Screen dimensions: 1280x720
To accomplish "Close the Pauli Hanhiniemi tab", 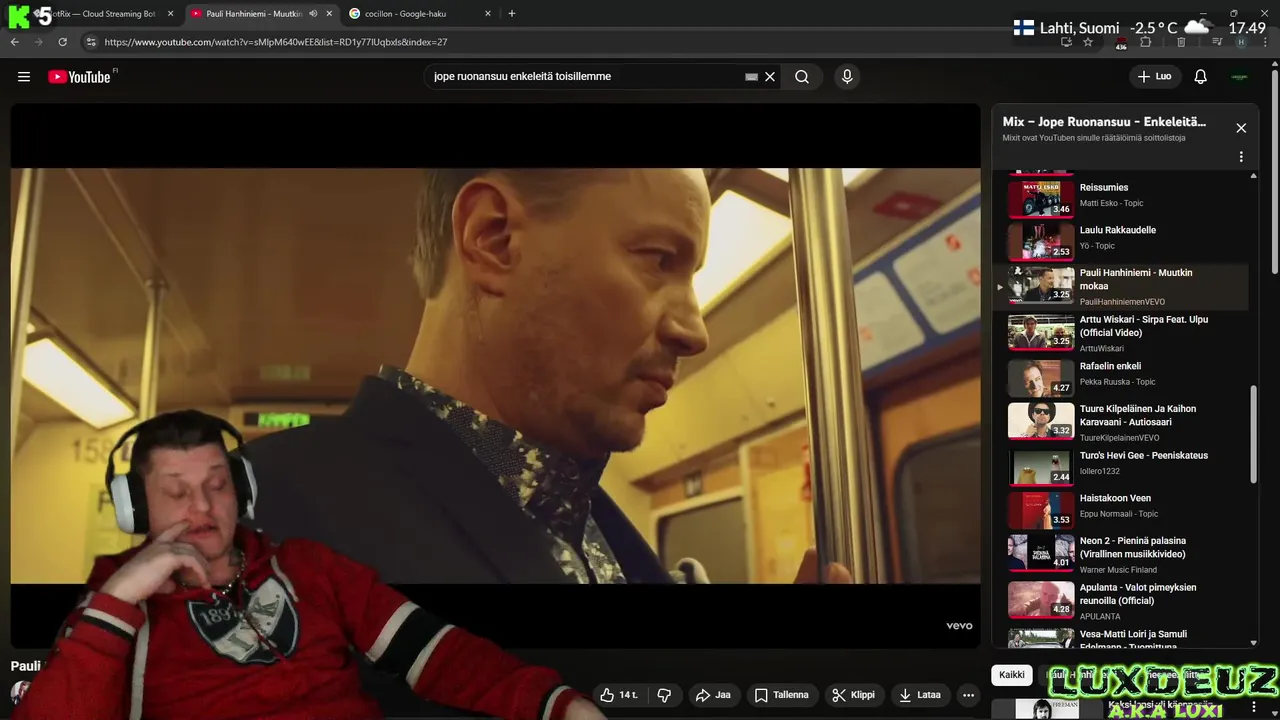I will pos(329,14).
